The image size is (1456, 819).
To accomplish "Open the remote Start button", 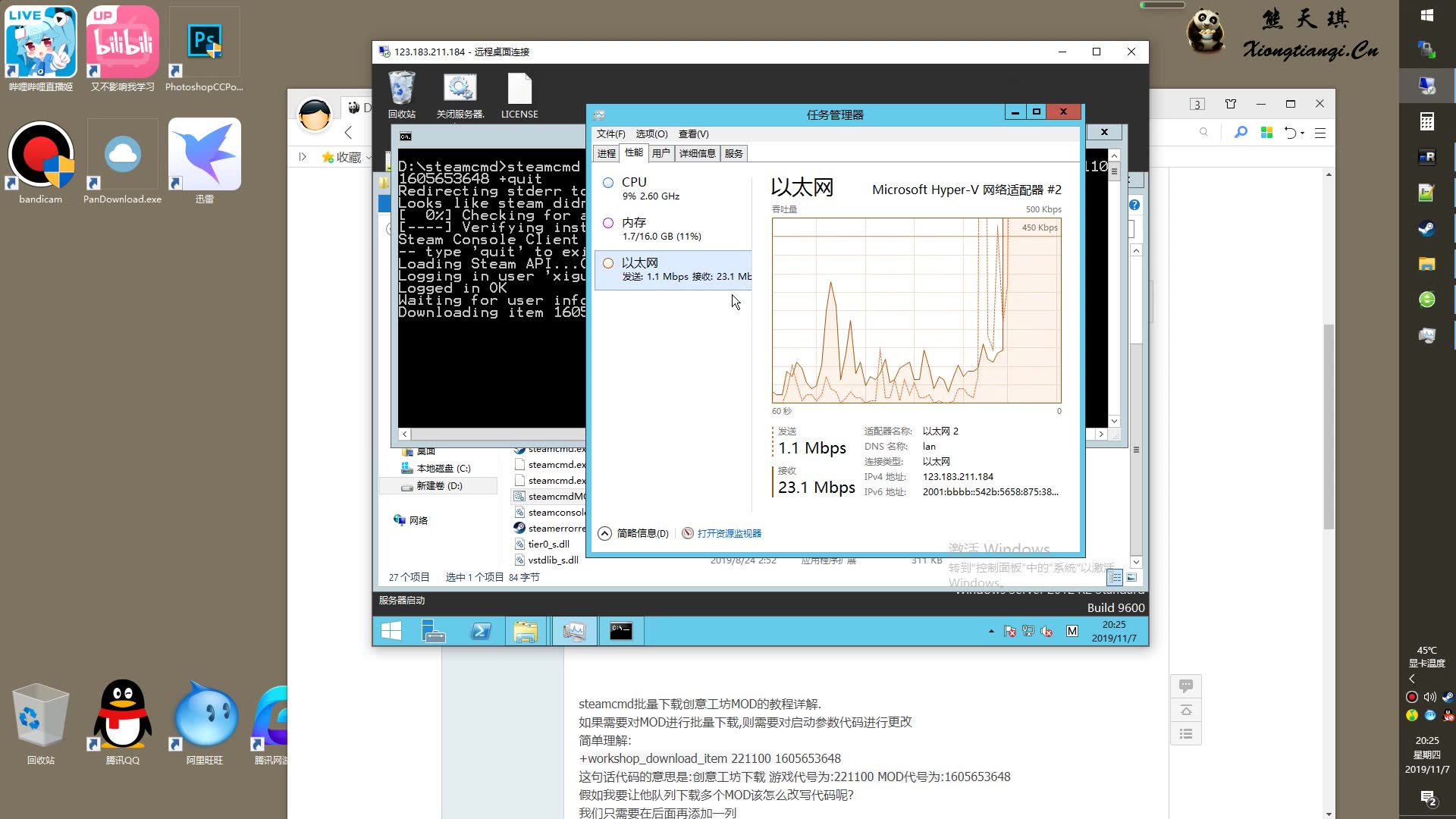I will tap(391, 631).
